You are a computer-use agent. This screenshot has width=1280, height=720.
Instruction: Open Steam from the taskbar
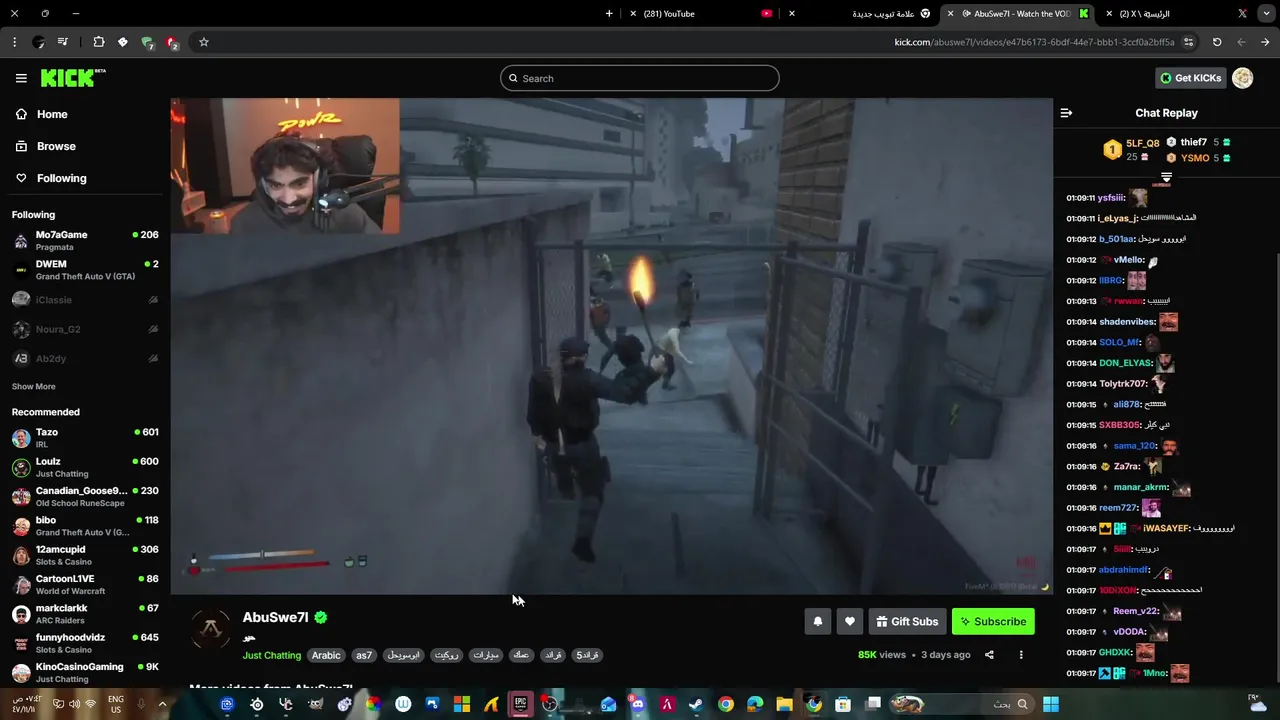click(x=695, y=704)
